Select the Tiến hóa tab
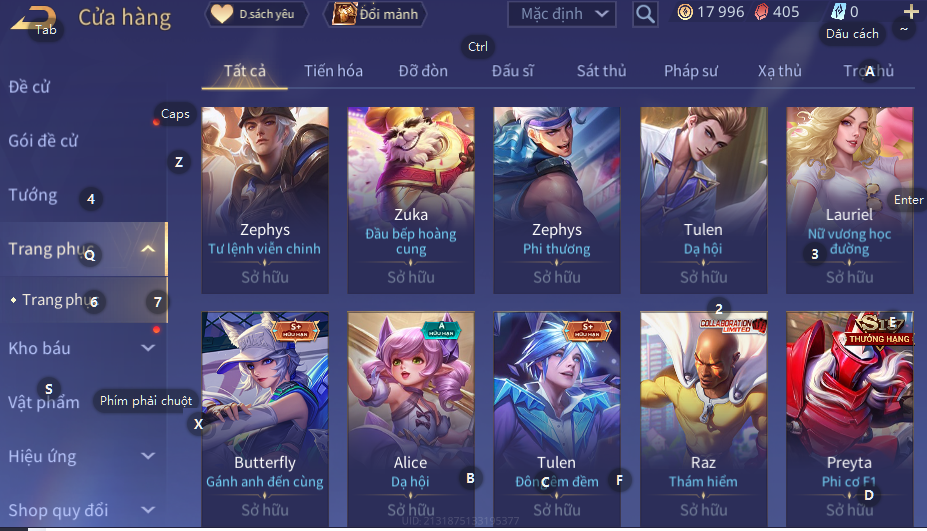The height and width of the screenshot is (531, 927). (x=333, y=71)
